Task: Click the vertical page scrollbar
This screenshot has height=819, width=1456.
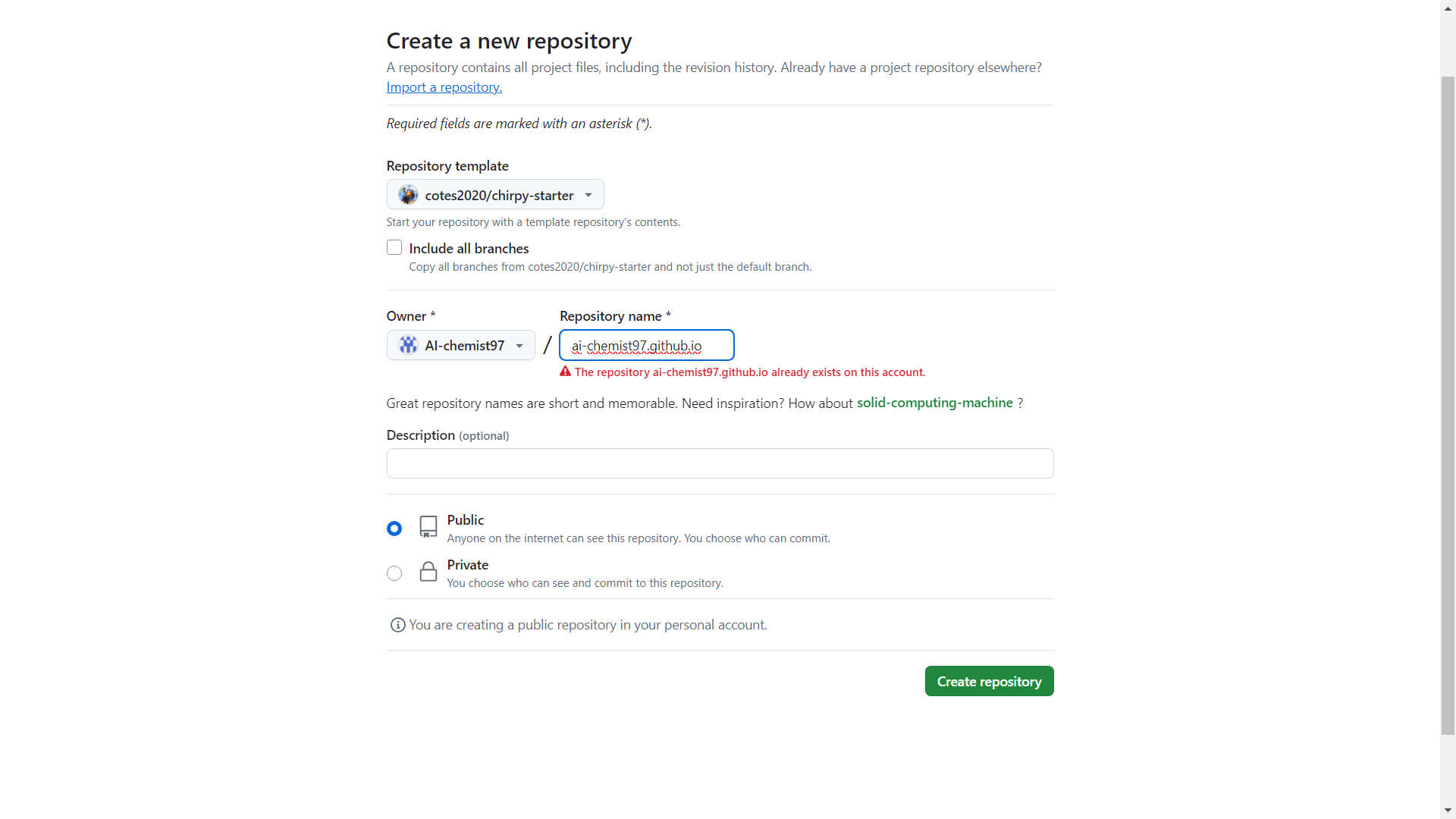Action: coord(1448,406)
